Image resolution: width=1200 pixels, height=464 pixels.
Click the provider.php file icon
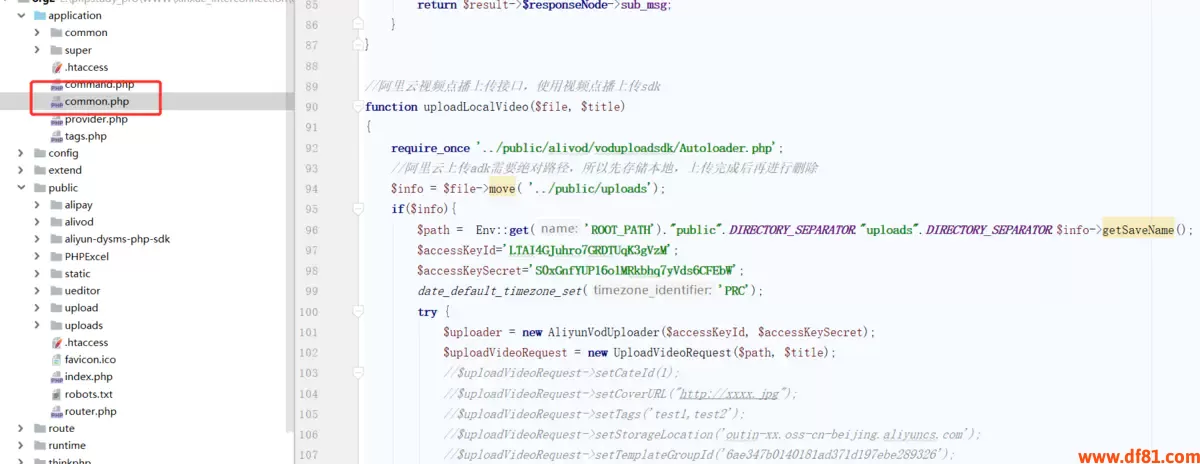(56, 119)
